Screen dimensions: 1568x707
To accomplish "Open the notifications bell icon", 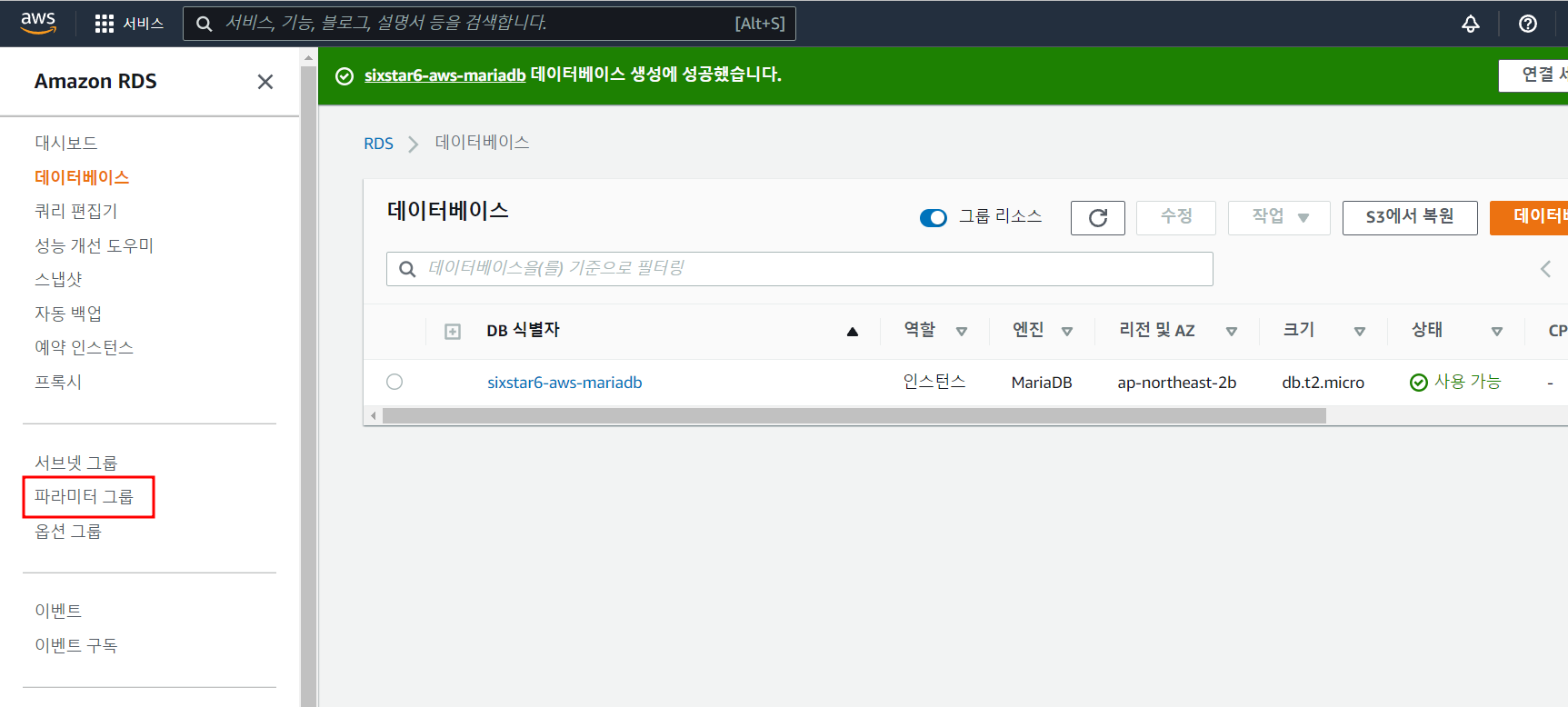I will [1470, 24].
